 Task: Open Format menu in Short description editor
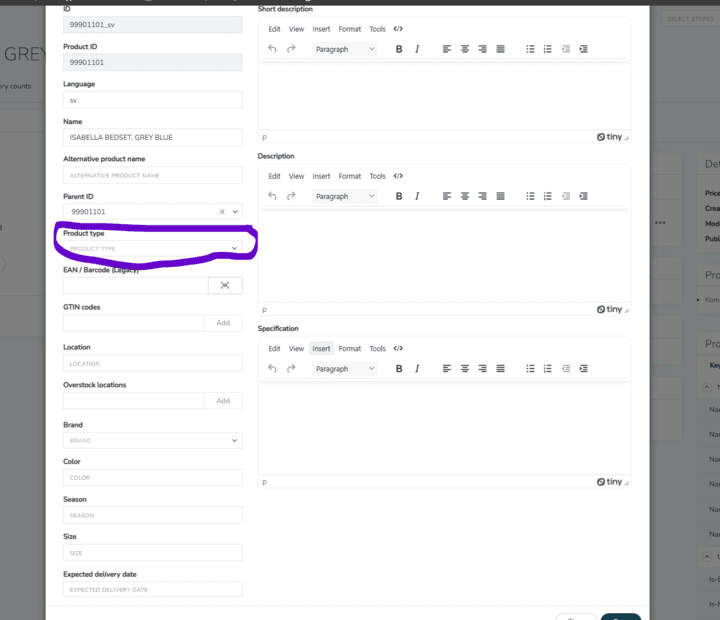(x=349, y=29)
